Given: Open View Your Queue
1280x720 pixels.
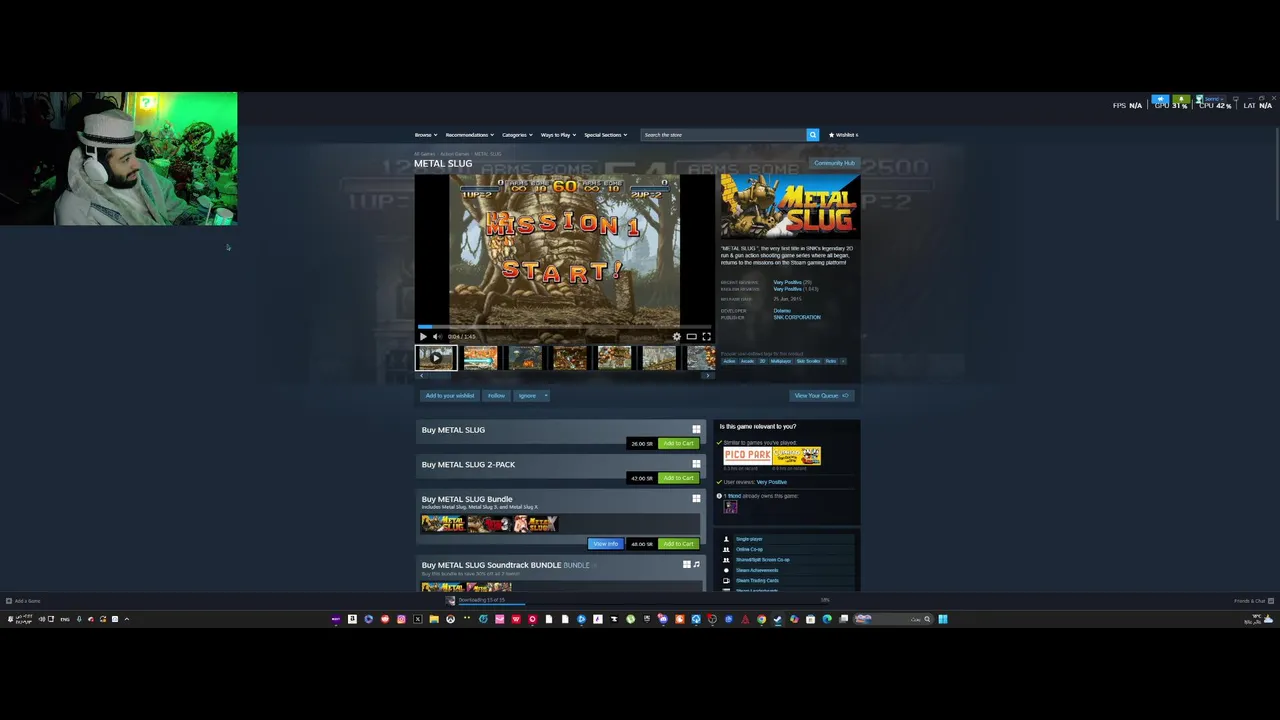Looking at the screenshot, I should pos(821,396).
